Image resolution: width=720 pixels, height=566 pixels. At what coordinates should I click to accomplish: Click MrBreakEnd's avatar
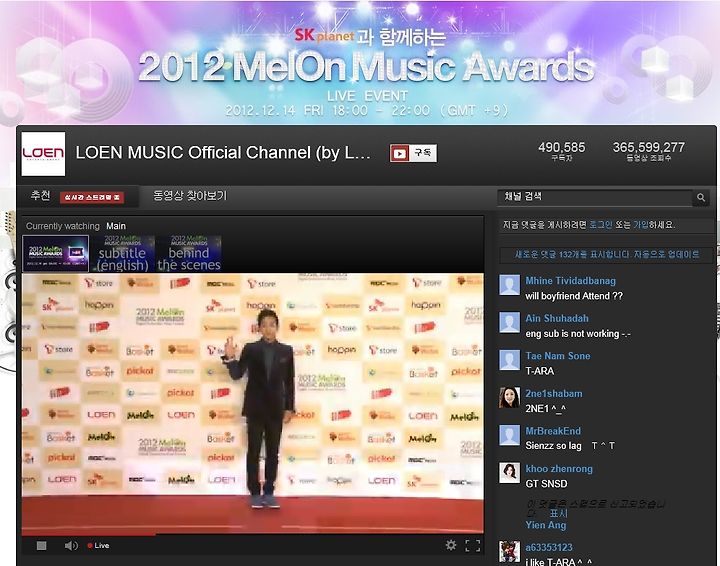(509, 436)
